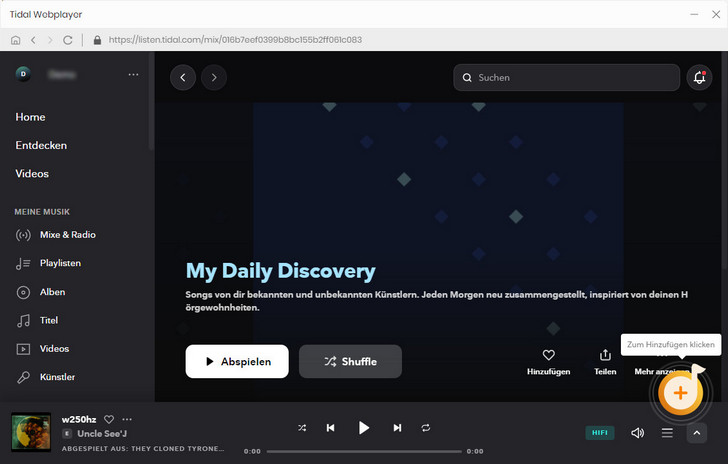Viewport: 728px width, 464px height.
Task: Click the sidebar scrollbar
Action: [x=151, y=101]
